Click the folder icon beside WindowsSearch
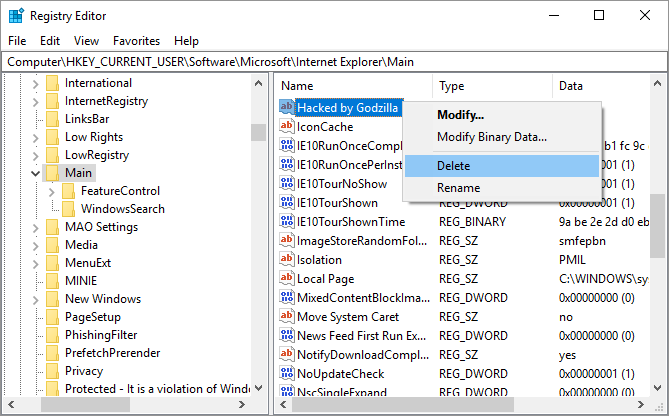This screenshot has width=669, height=416. pos(68,209)
